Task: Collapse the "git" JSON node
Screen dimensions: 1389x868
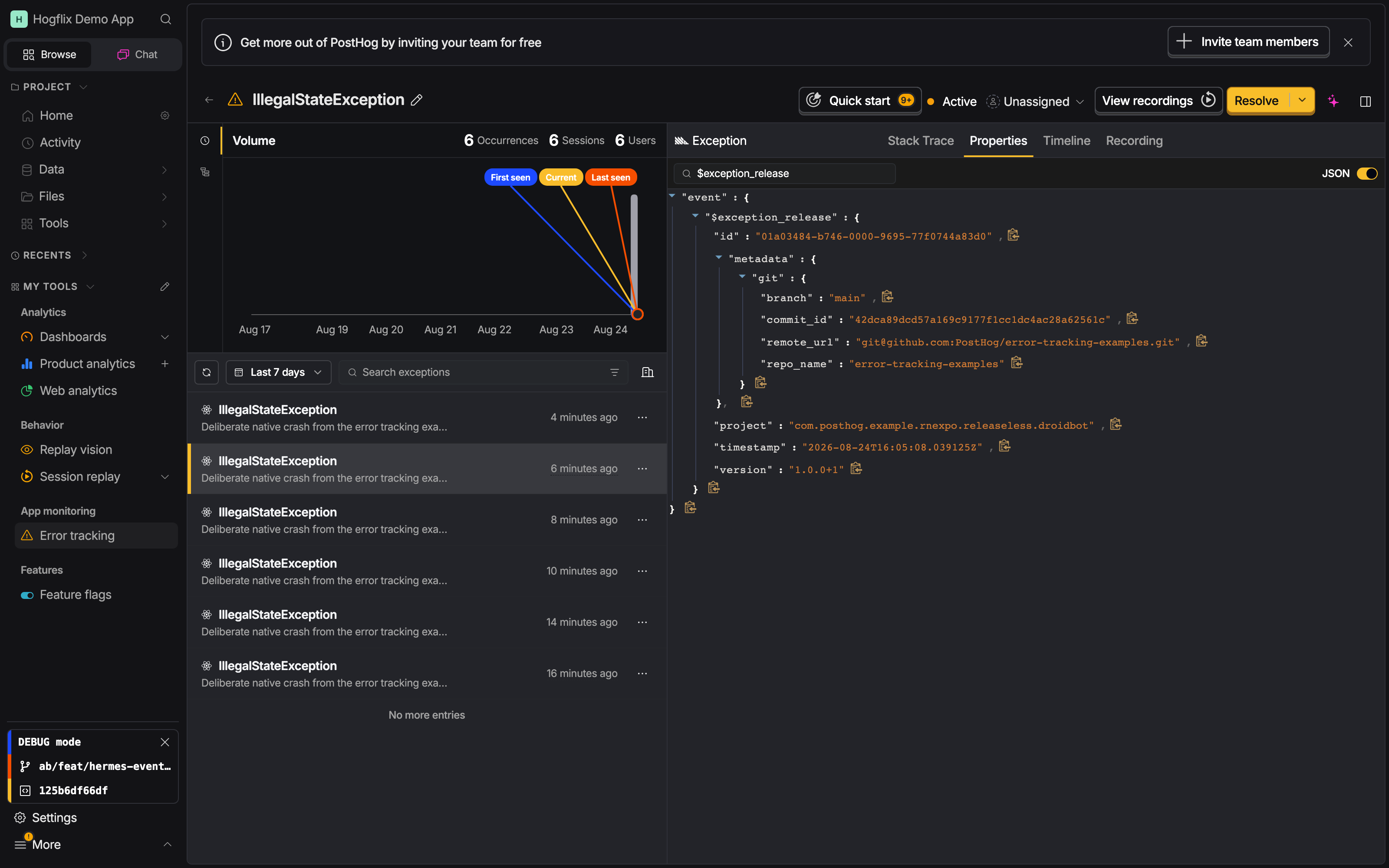Action: coord(742,277)
